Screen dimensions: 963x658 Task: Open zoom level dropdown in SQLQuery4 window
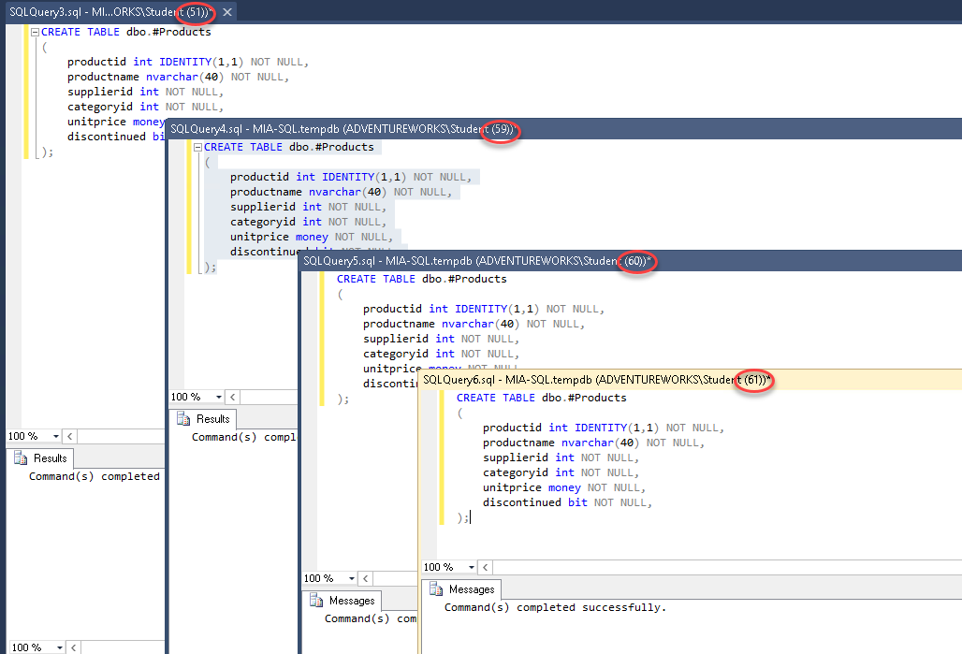click(219, 397)
